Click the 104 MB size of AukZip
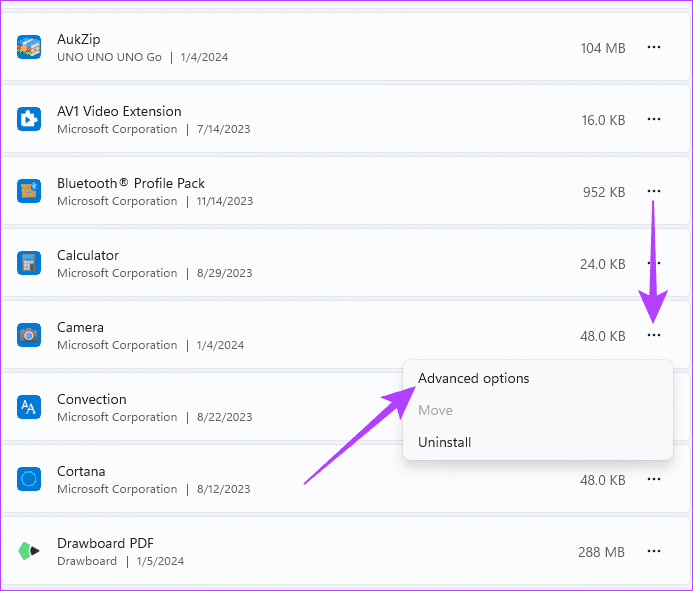Screen dimensions: 693x591 coord(603,48)
